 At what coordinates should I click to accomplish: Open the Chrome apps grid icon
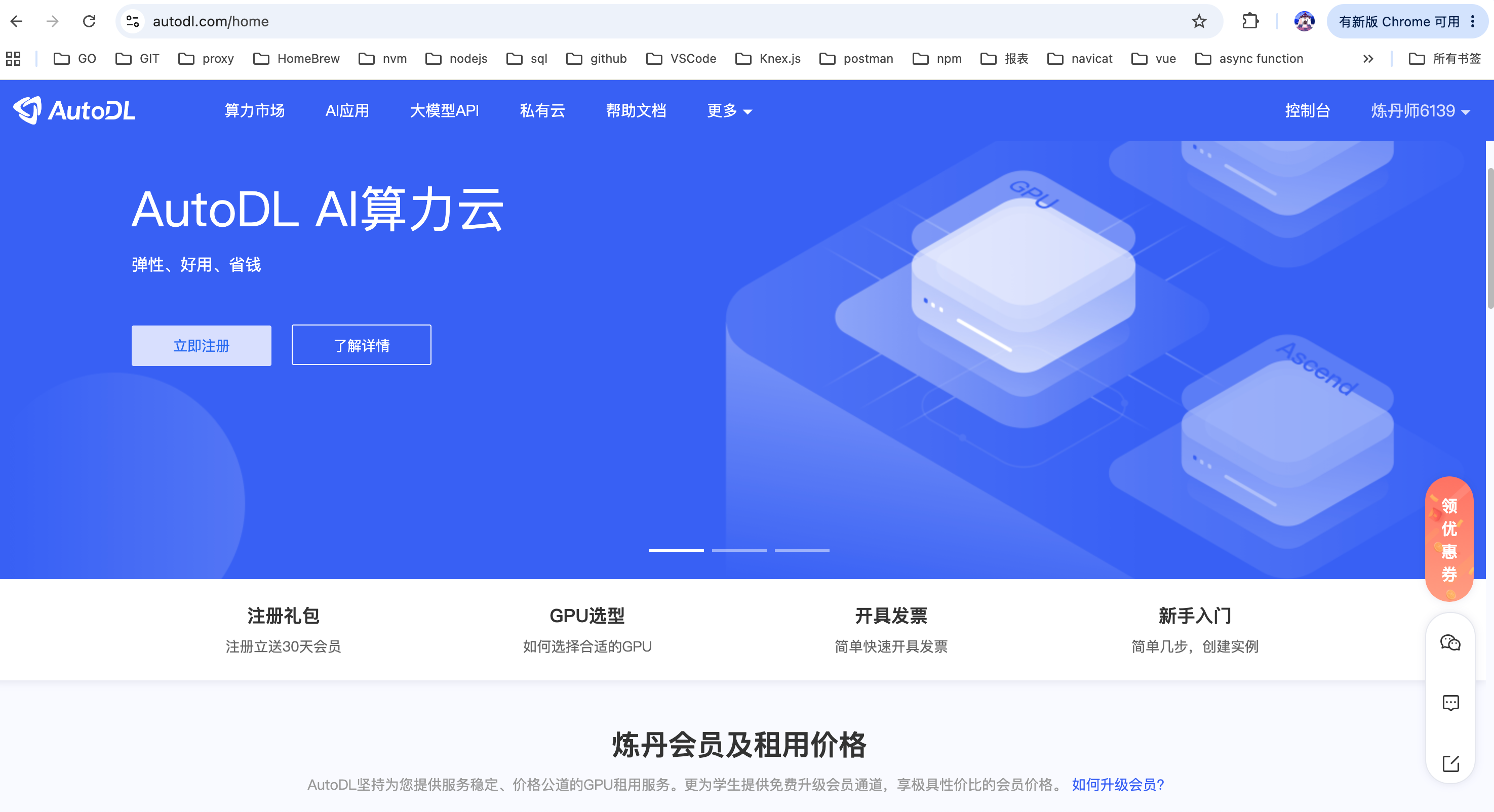point(13,59)
